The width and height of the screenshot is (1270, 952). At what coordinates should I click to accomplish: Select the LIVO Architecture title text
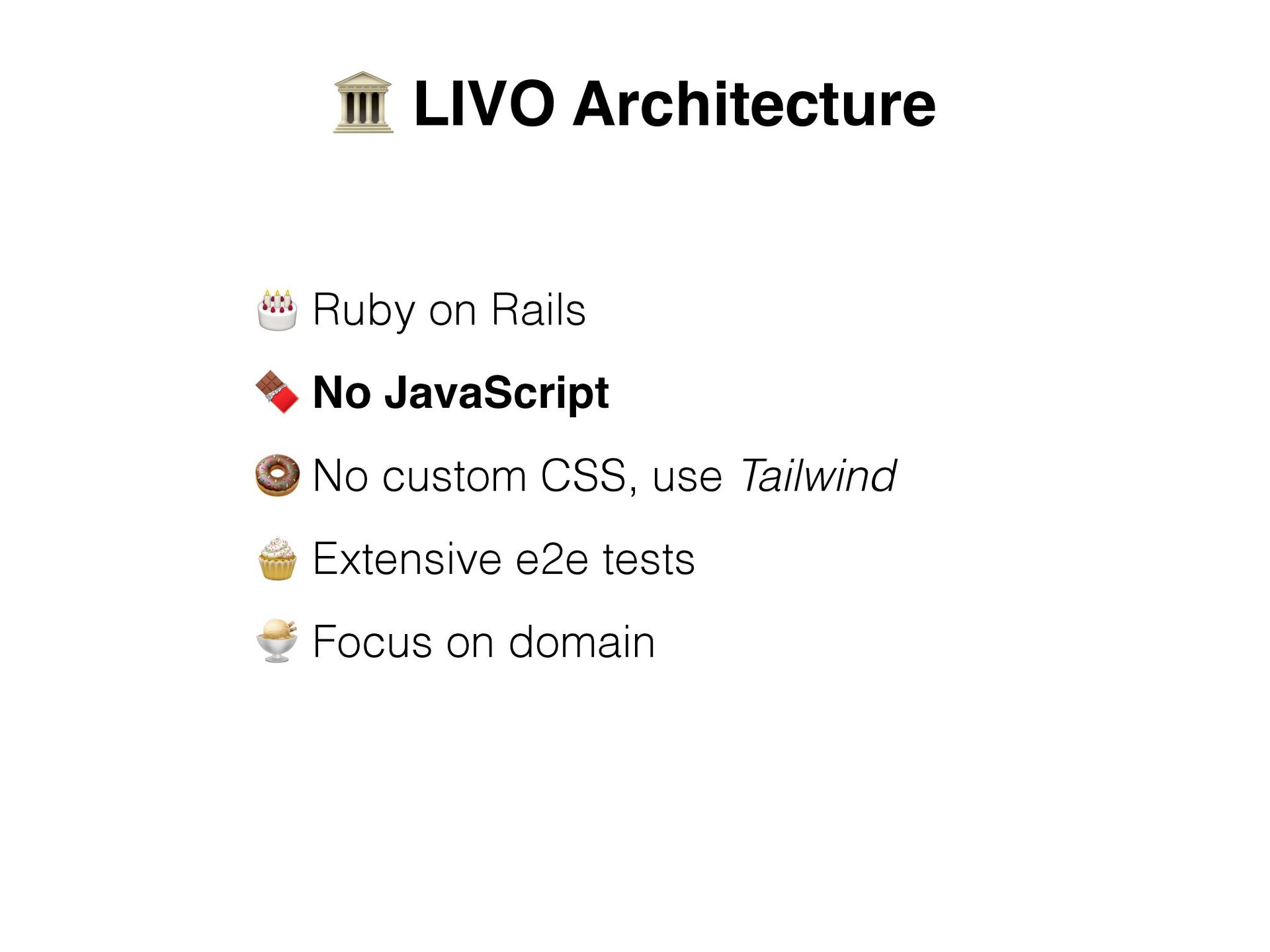[675, 104]
